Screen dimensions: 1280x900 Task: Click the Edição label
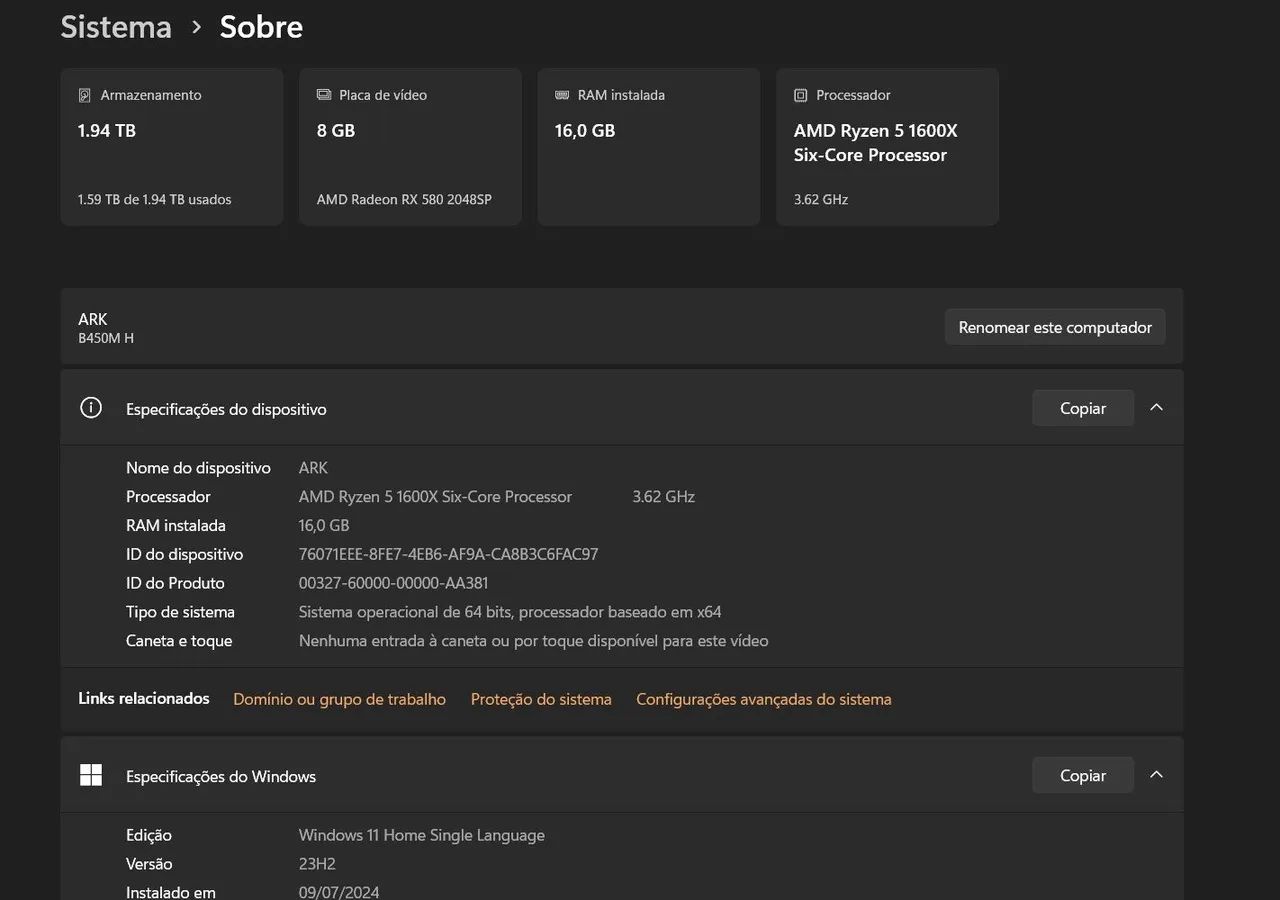(149, 835)
